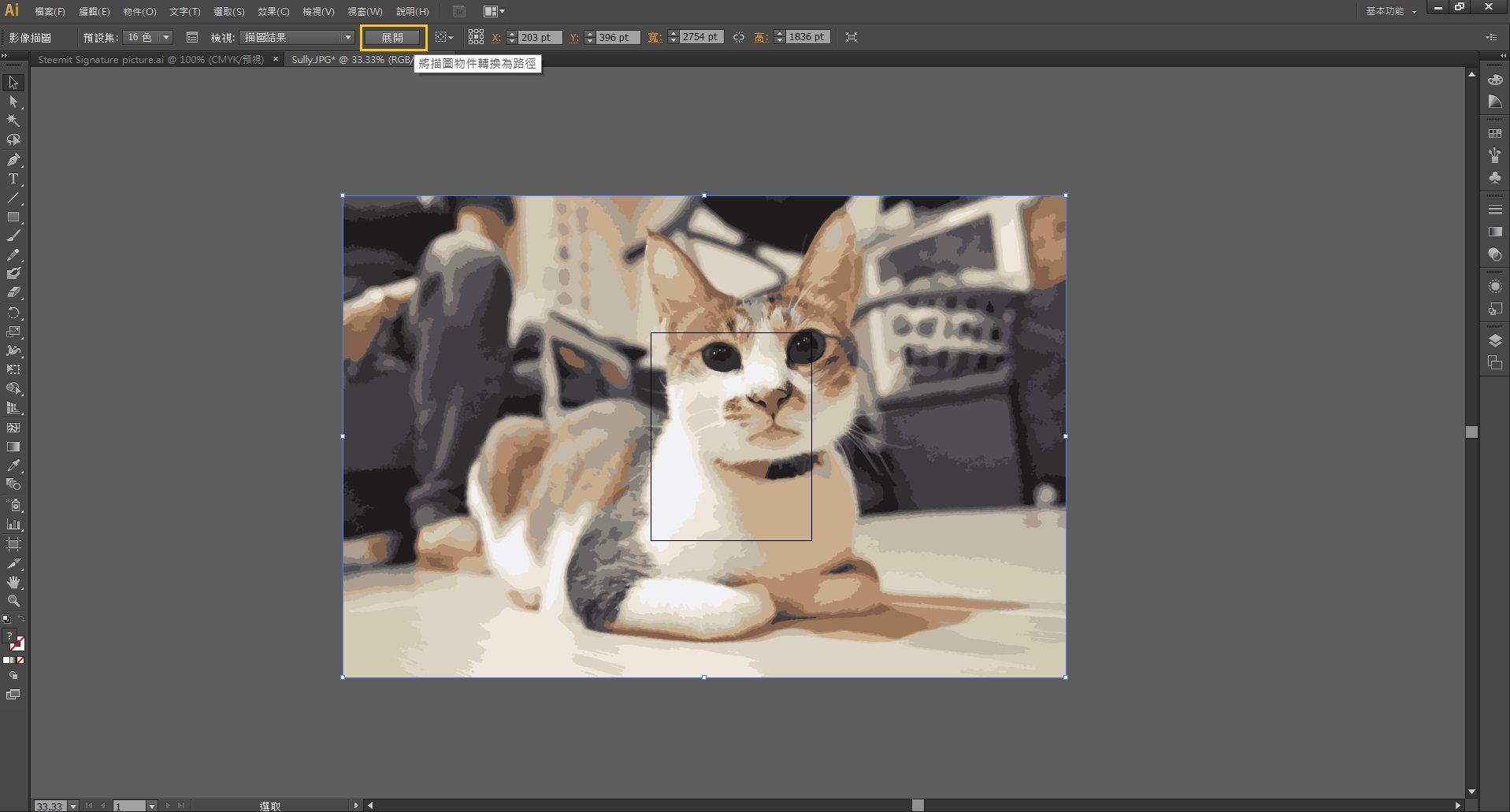The width and height of the screenshot is (1510, 812).
Task: Open the 效果(C) menu
Action: [273, 12]
